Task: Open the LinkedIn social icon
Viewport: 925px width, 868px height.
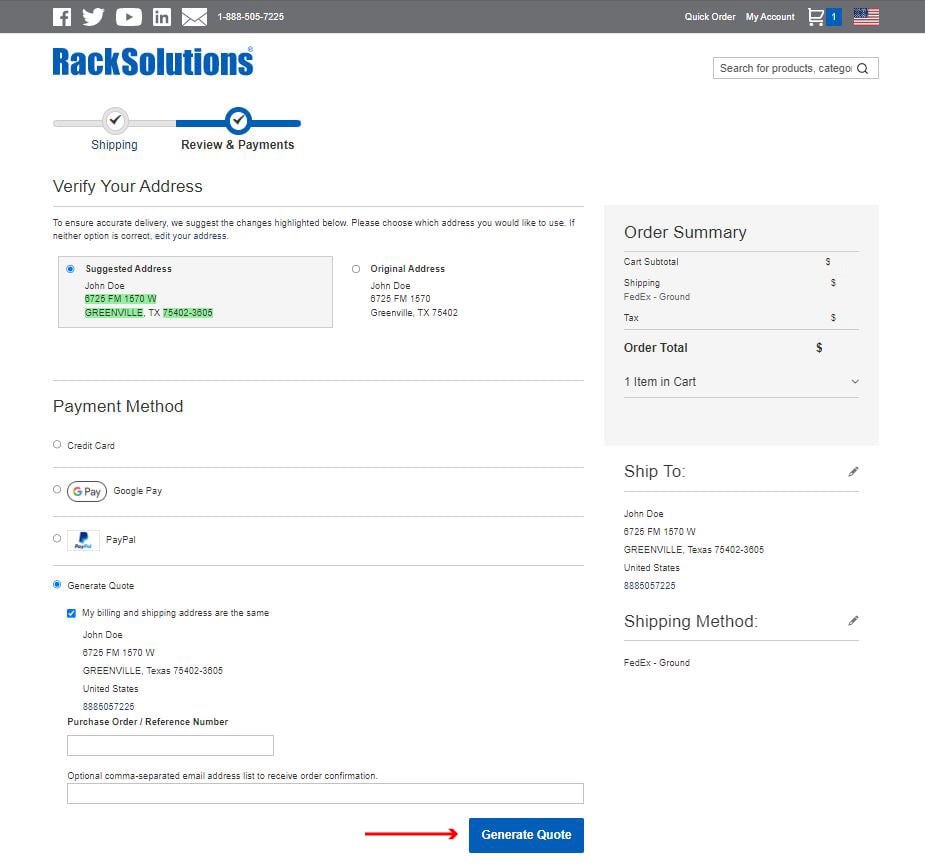Action: 162,17
